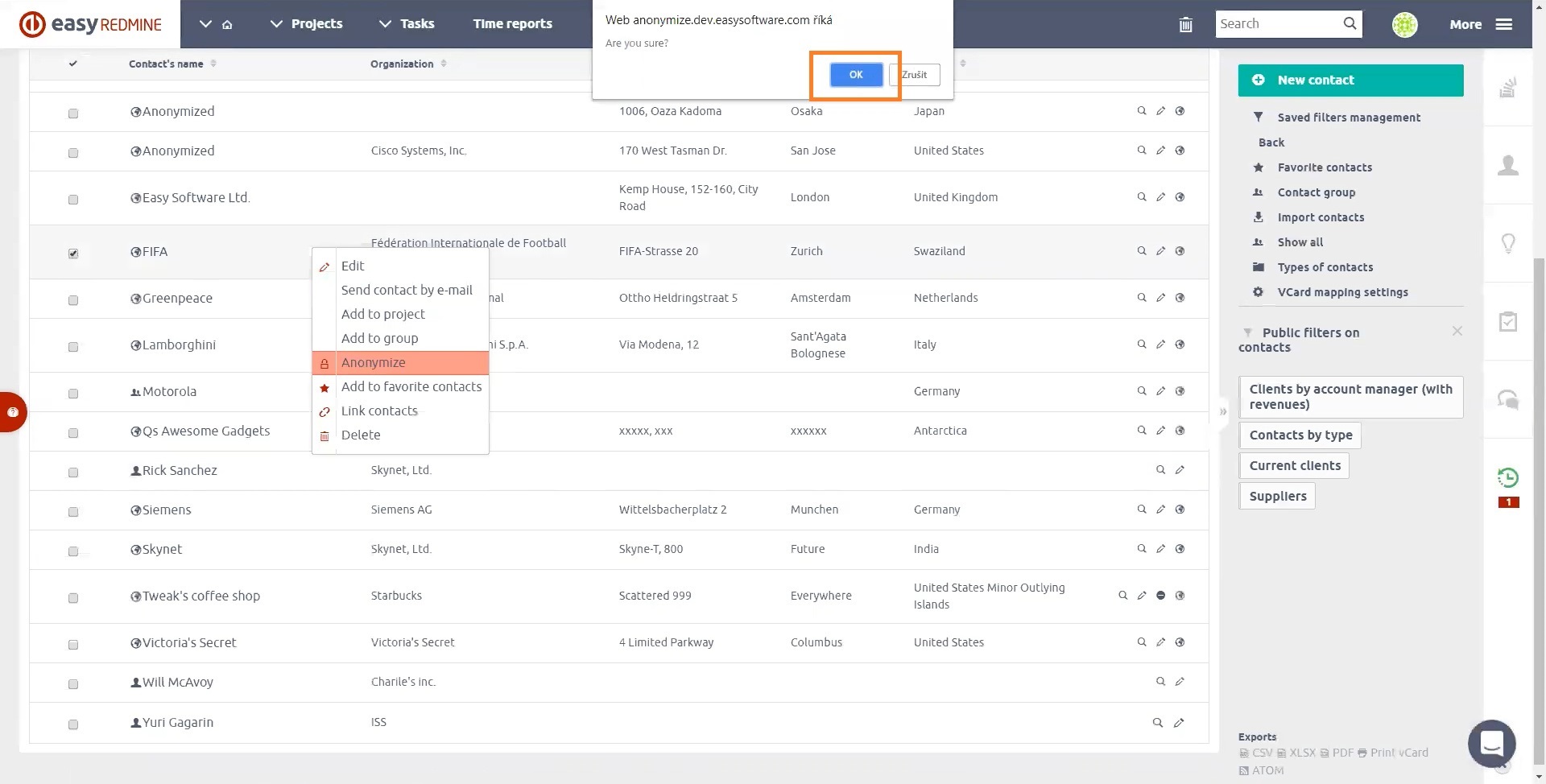Choose Add to group in context menu
1546x784 pixels.
point(400,338)
